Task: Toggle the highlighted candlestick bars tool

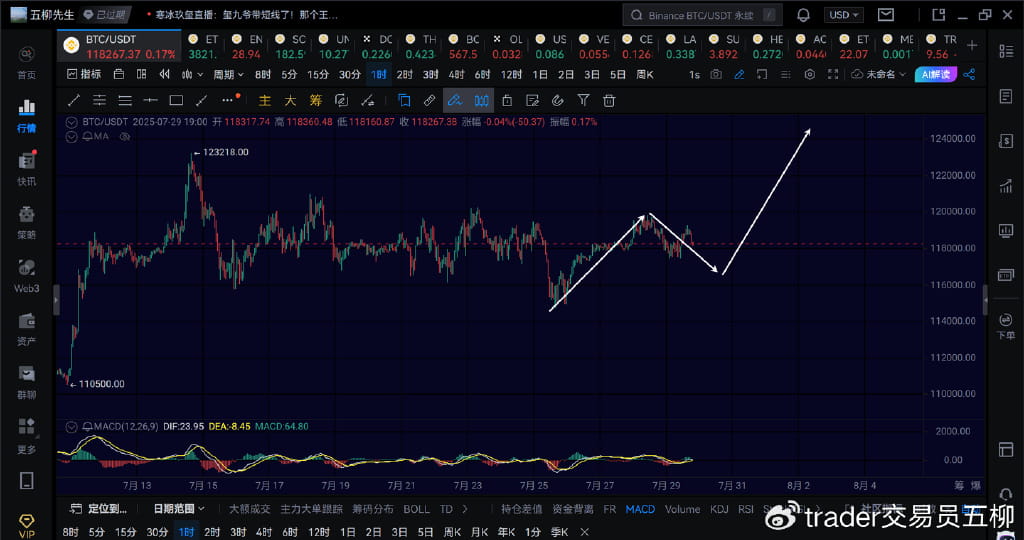Action: point(481,100)
